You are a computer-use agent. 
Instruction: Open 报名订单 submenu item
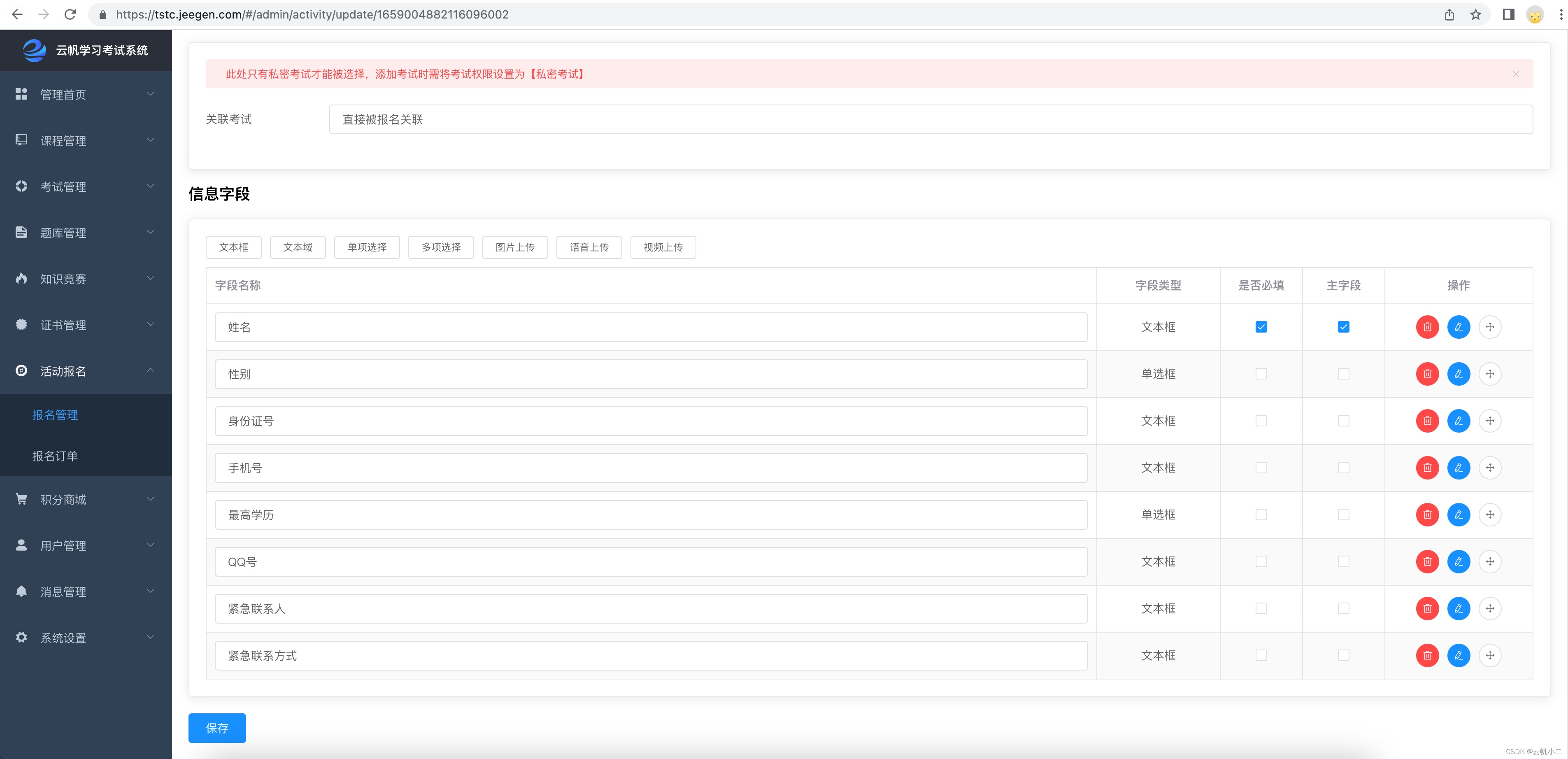click(86, 456)
